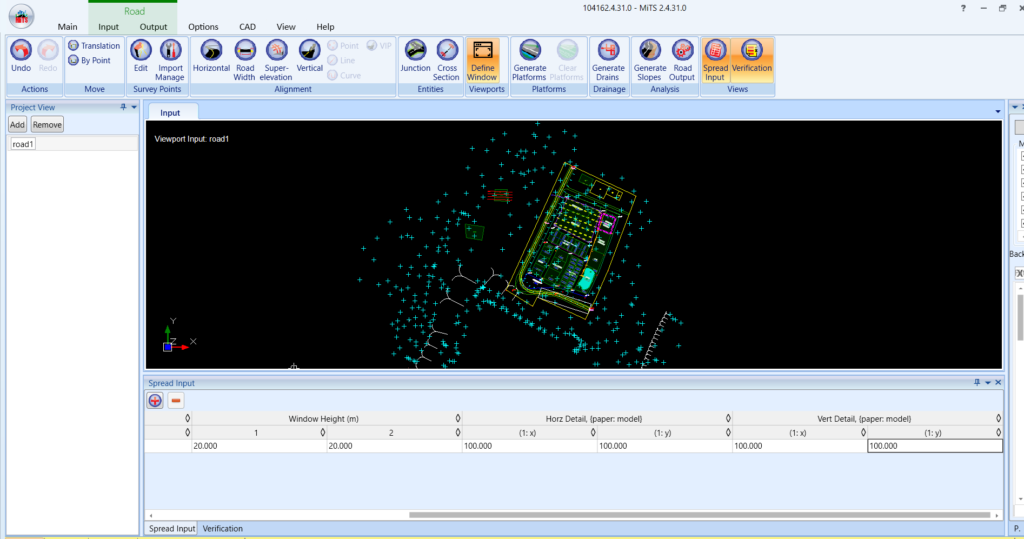Image resolution: width=1024 pixels, height=539 pixels.
Task: Click Horz Detail column header
Action: coord(594,419)
